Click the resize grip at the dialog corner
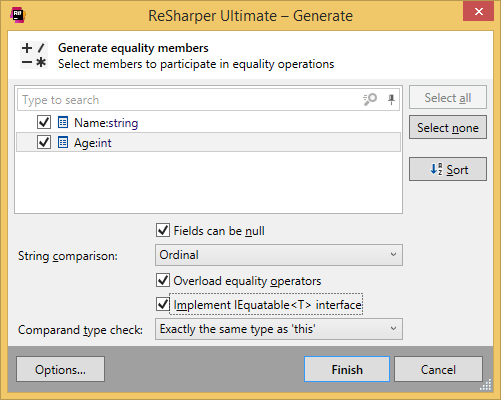This screenshot has width=501, height=400. click(486, 385)
